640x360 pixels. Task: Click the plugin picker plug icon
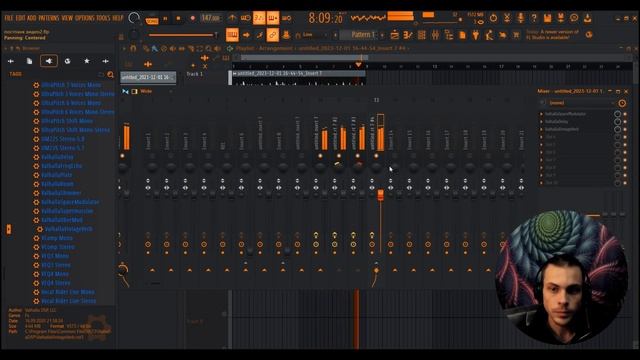click(476, 35)
